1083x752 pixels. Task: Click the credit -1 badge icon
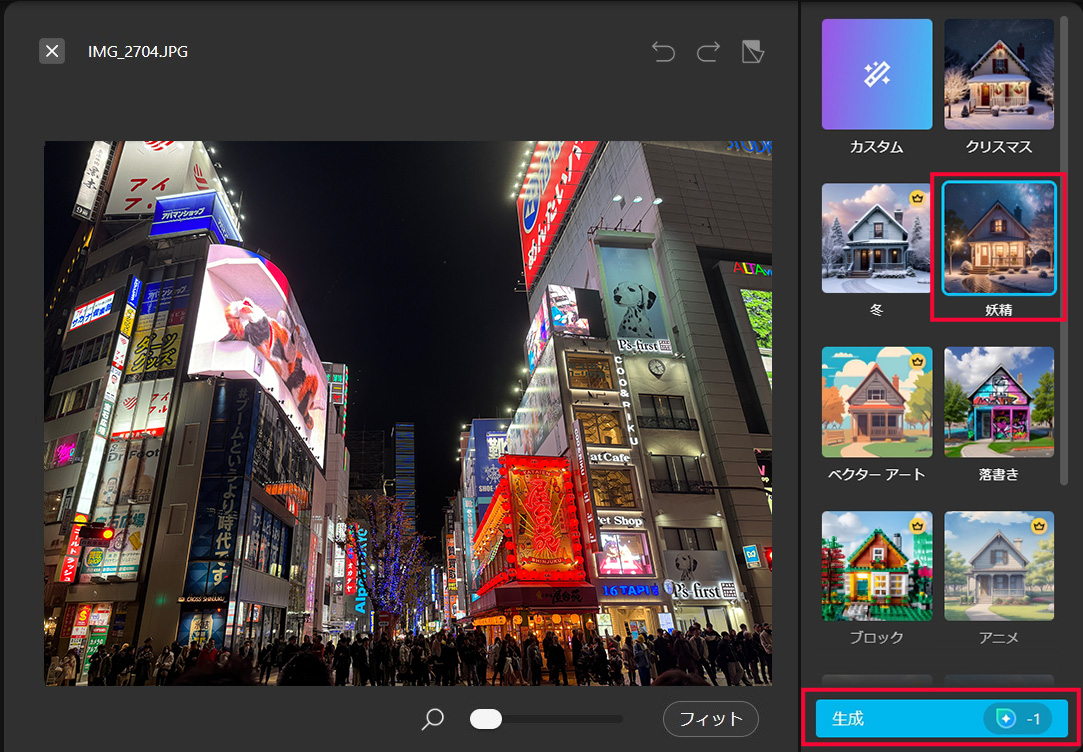(x=1017, y=719)
